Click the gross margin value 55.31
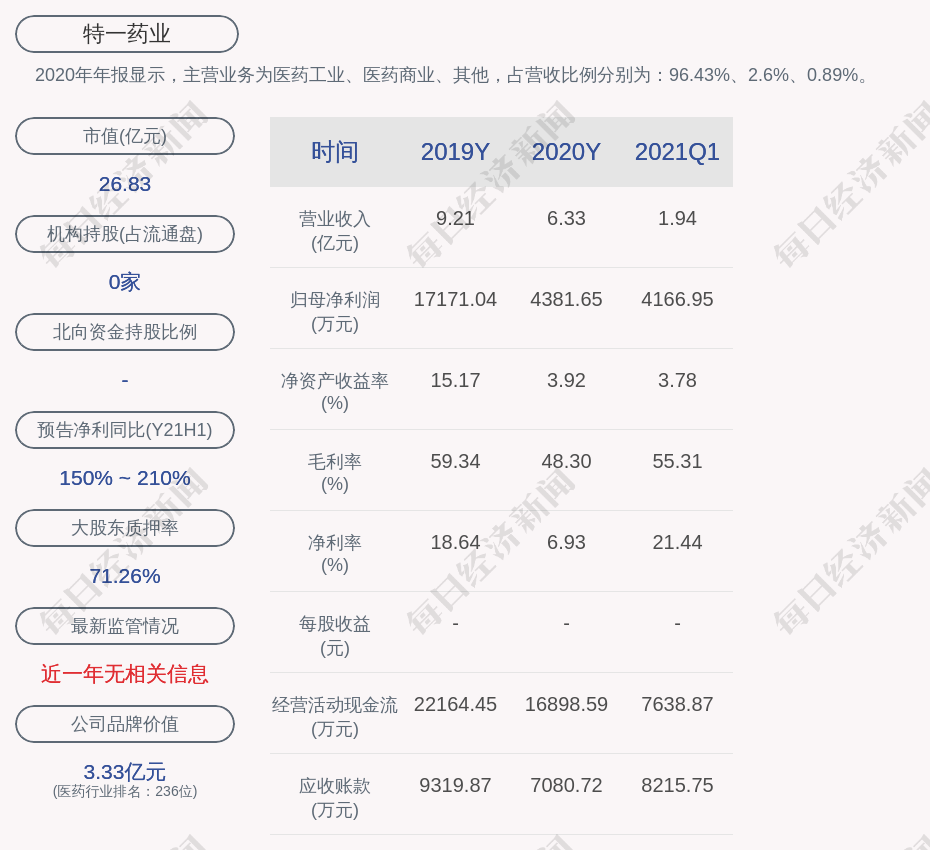Screen dimensions: 930x850 coord(677,461)
